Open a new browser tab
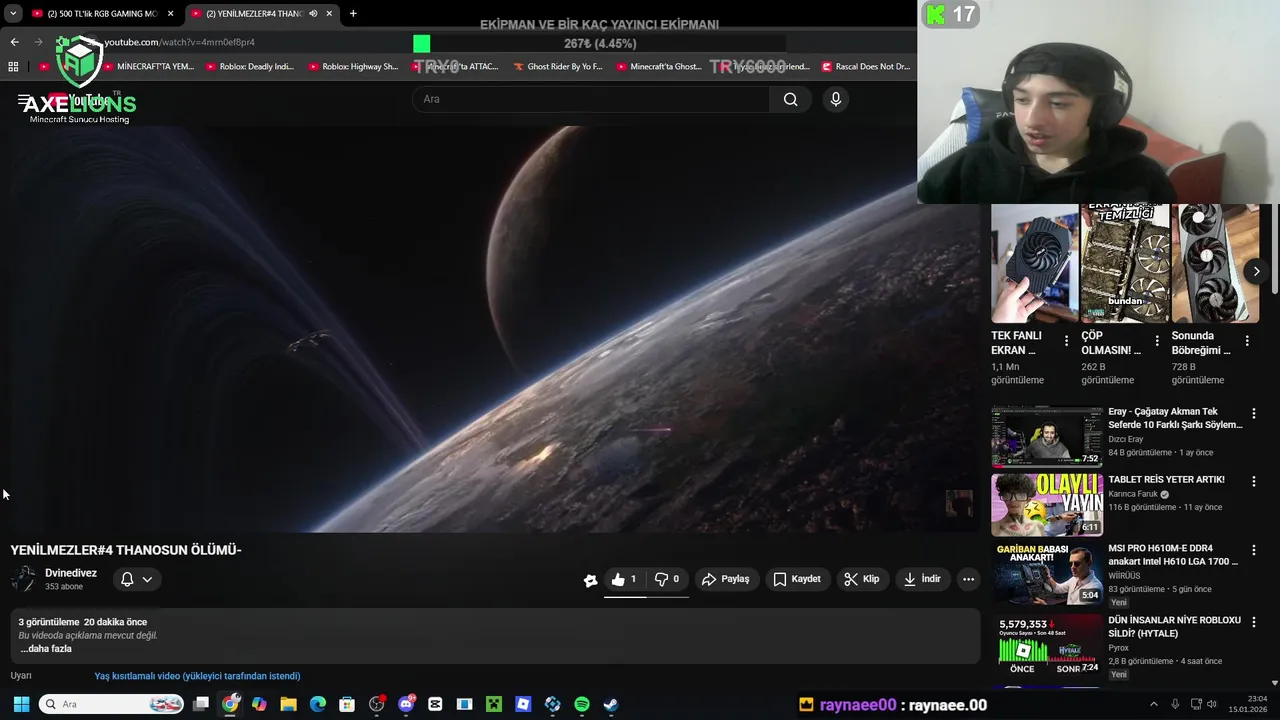This screenshot has height=720, width=1280. tap(353, 14)
